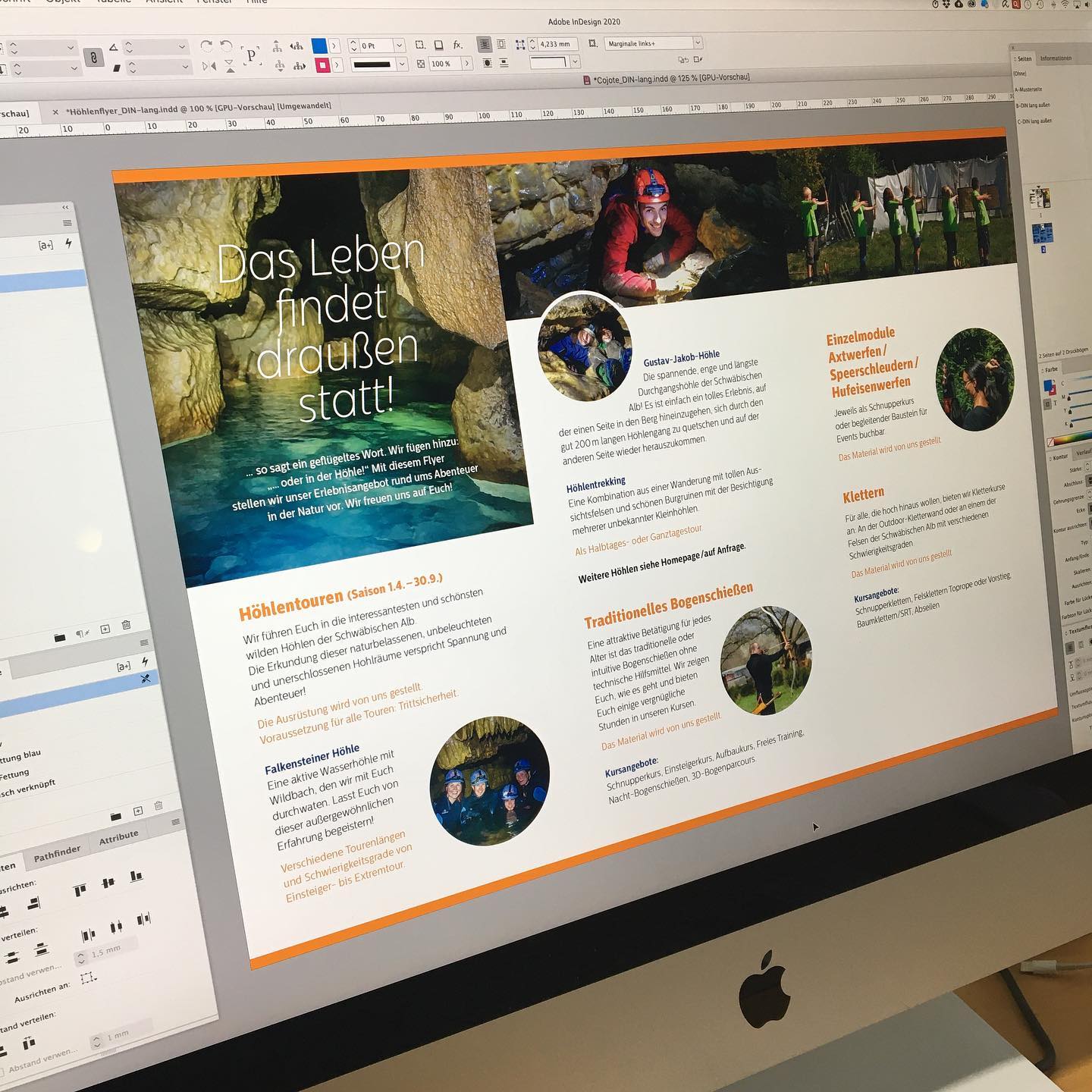Toggle wrap around object shape button
This screenshot has height=1092, width=1092.
pyautogui.click(x=486, y=63)
